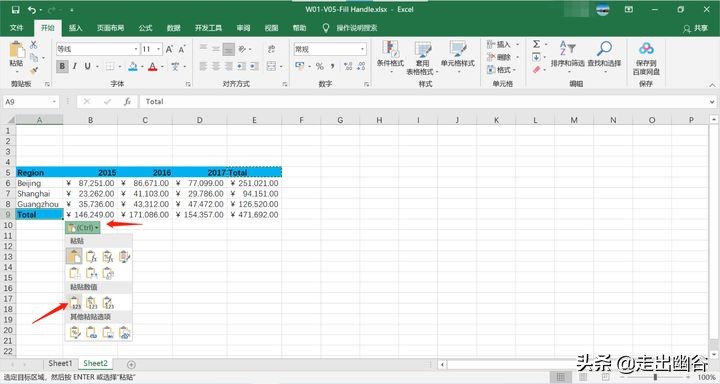Toggle center text alignment button
The height and width of the screenshot is (384, 720).
216,67
